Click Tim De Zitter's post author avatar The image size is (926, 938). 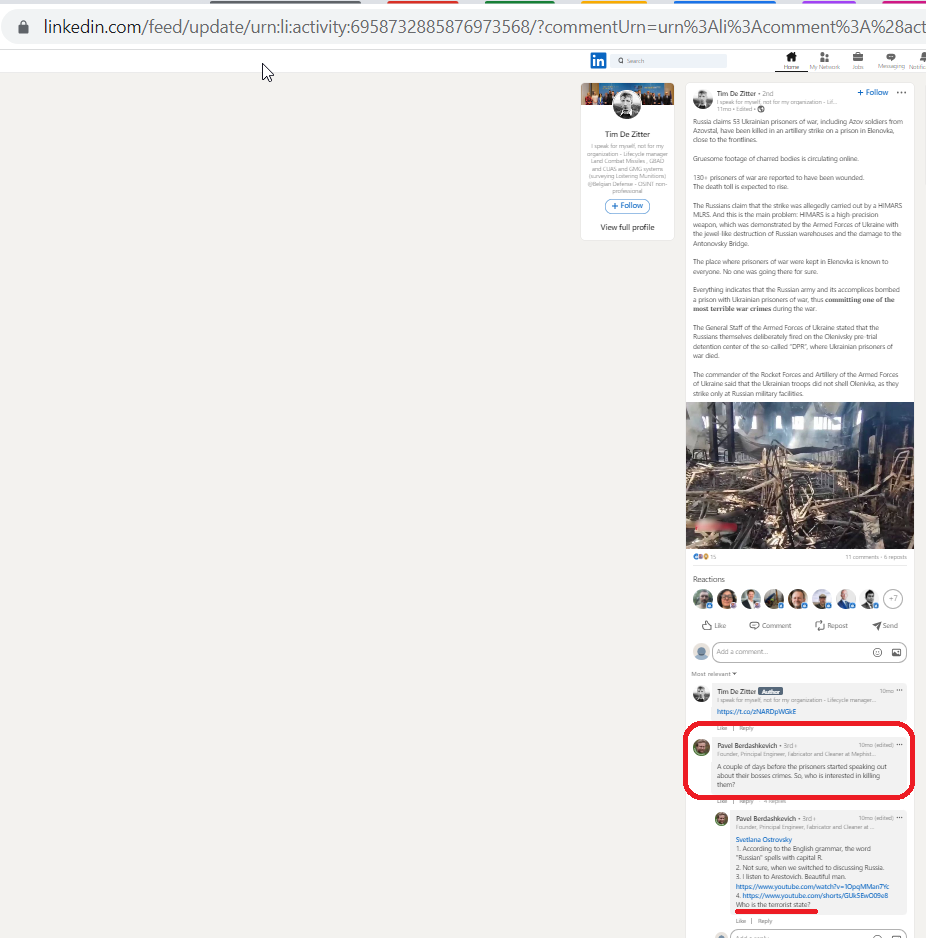click(703, 99)
